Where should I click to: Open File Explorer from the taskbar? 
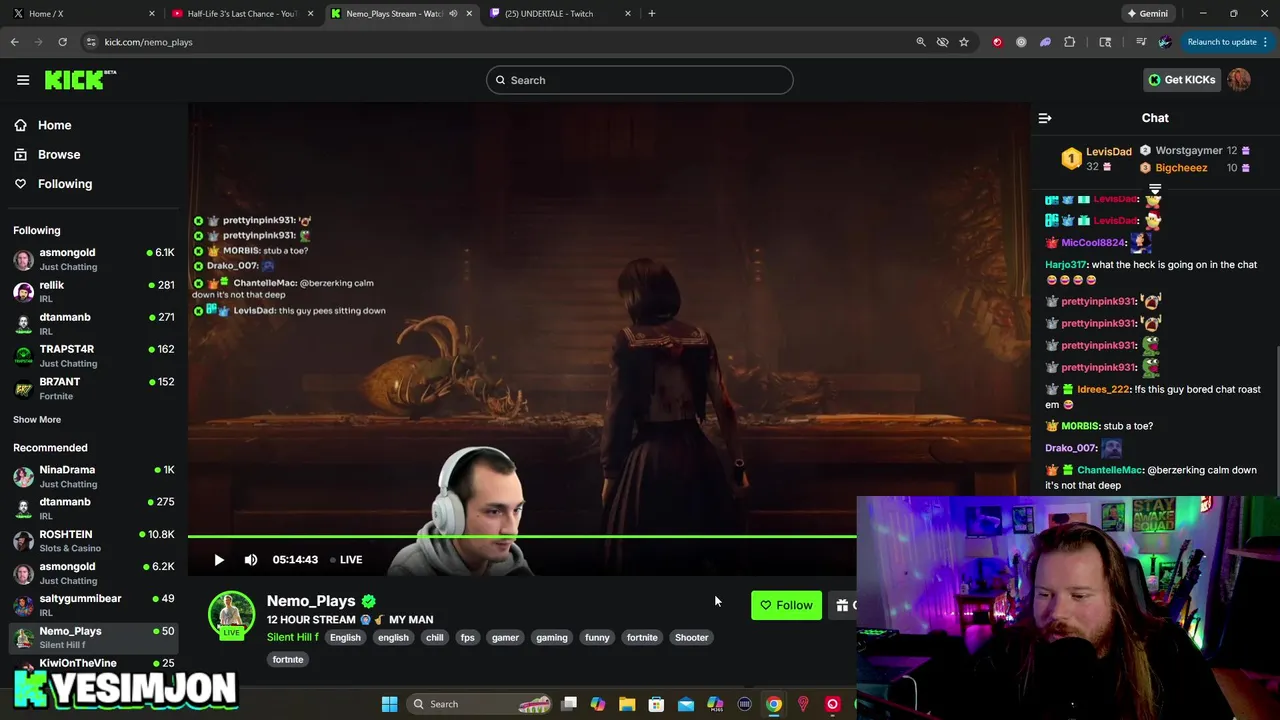coord(627,704)
